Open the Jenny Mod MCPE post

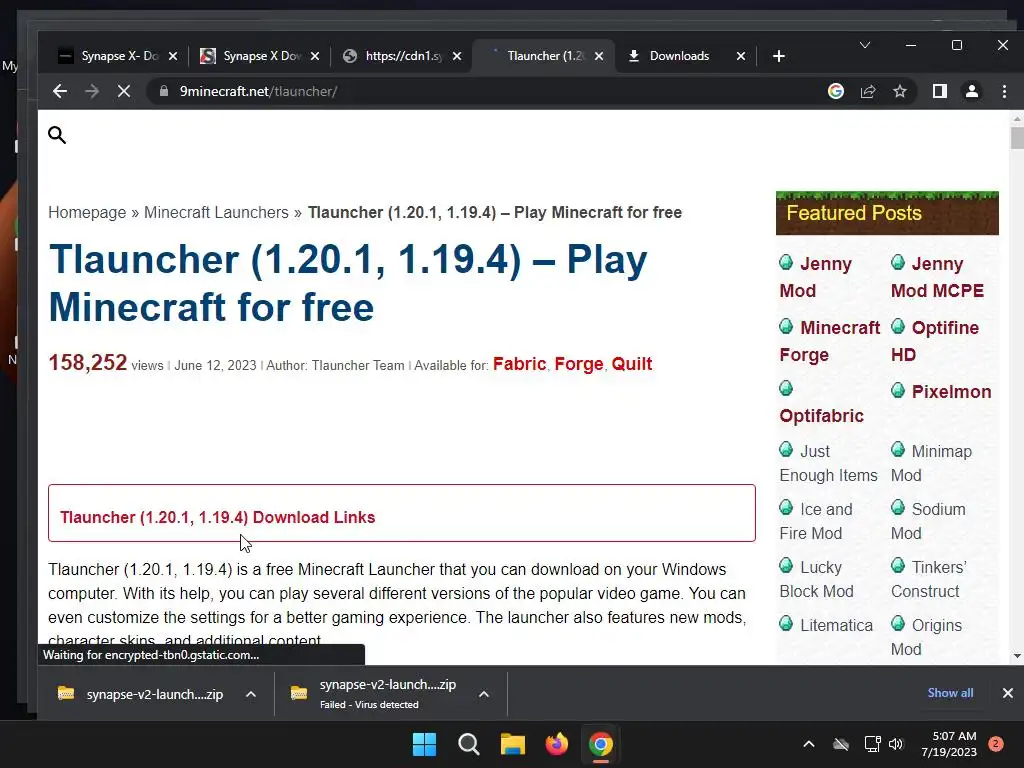tap(937, 277)
